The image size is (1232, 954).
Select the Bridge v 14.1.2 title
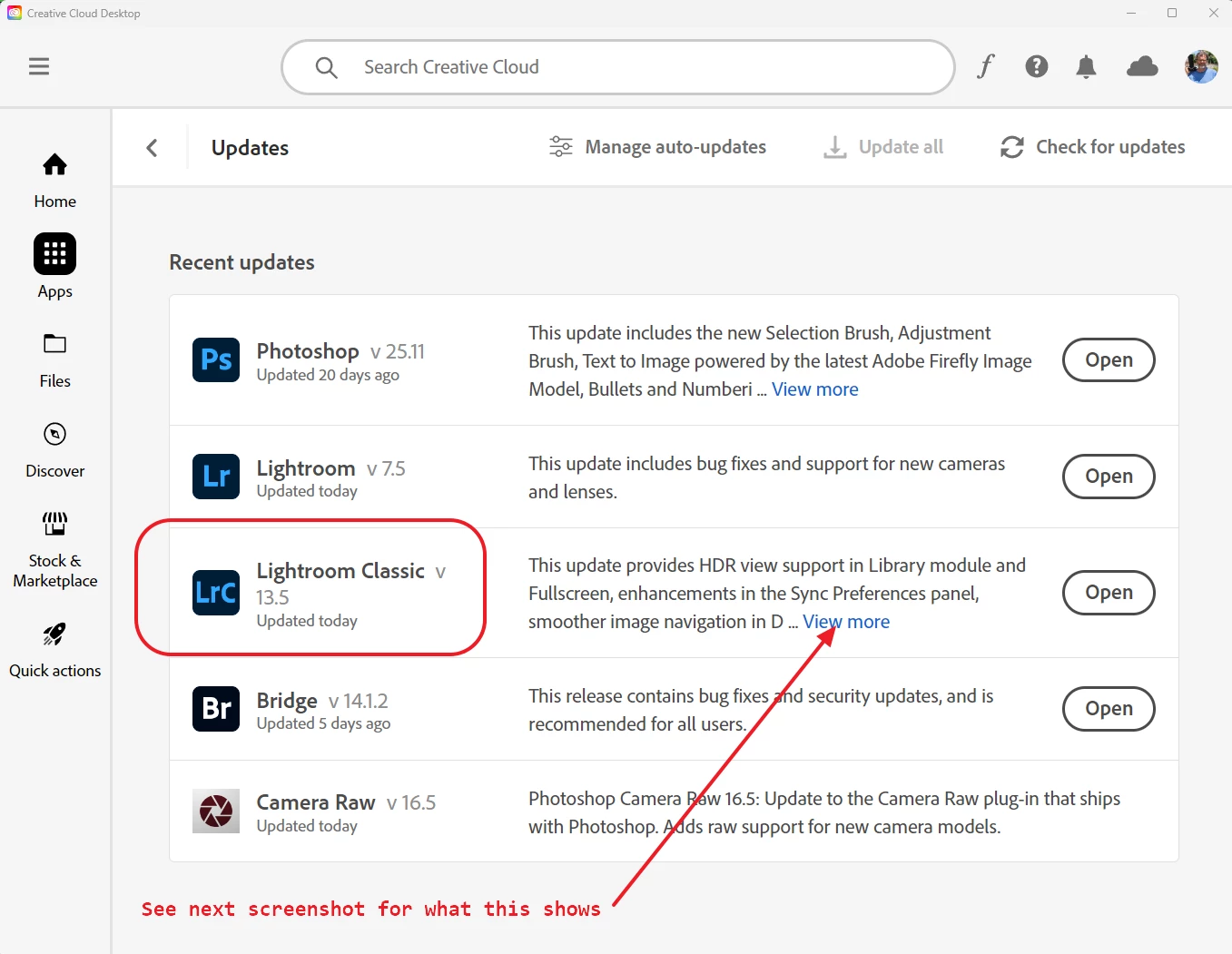point(322,701)
